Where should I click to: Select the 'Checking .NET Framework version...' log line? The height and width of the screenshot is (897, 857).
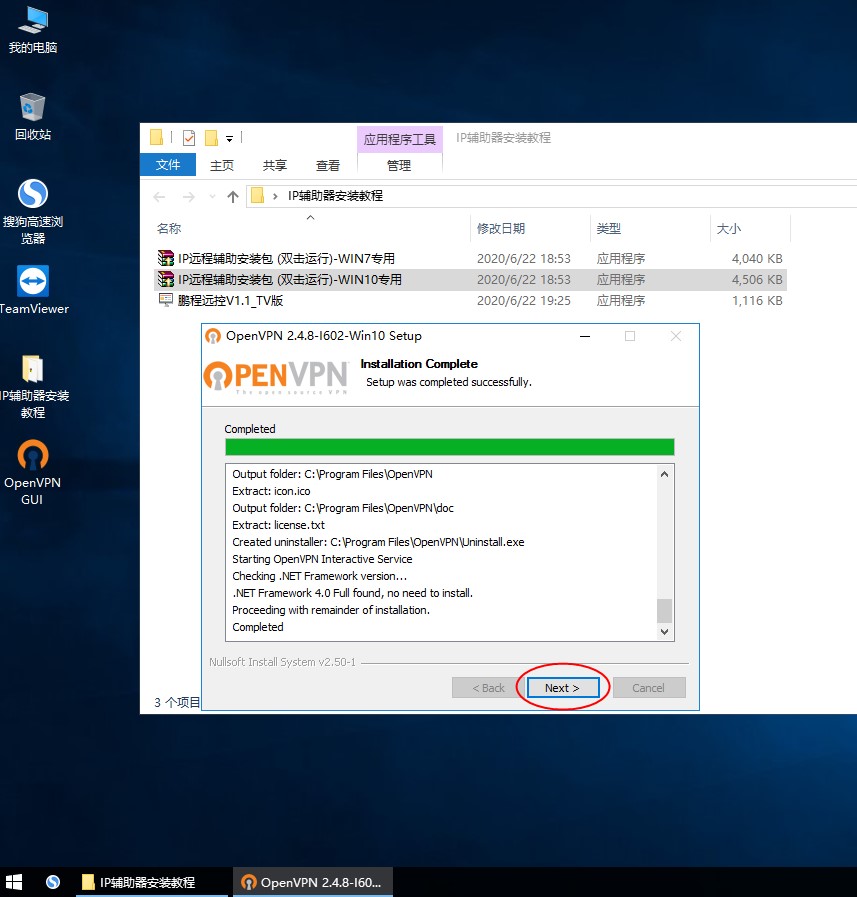coord(320,576)
